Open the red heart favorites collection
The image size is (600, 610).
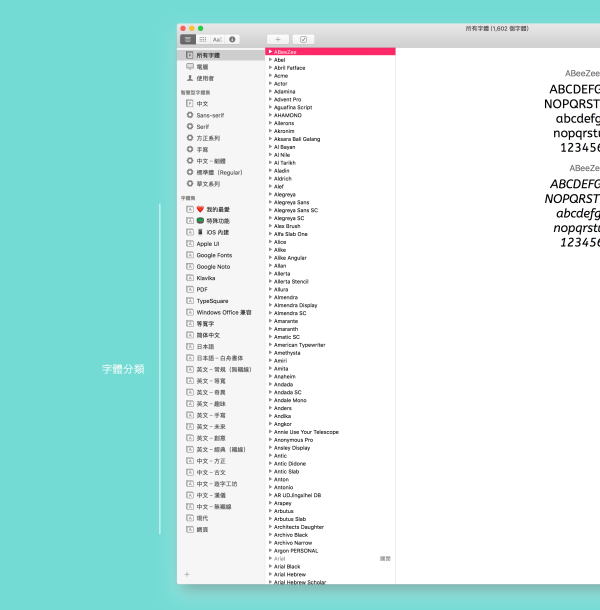[x=221, y=209]
